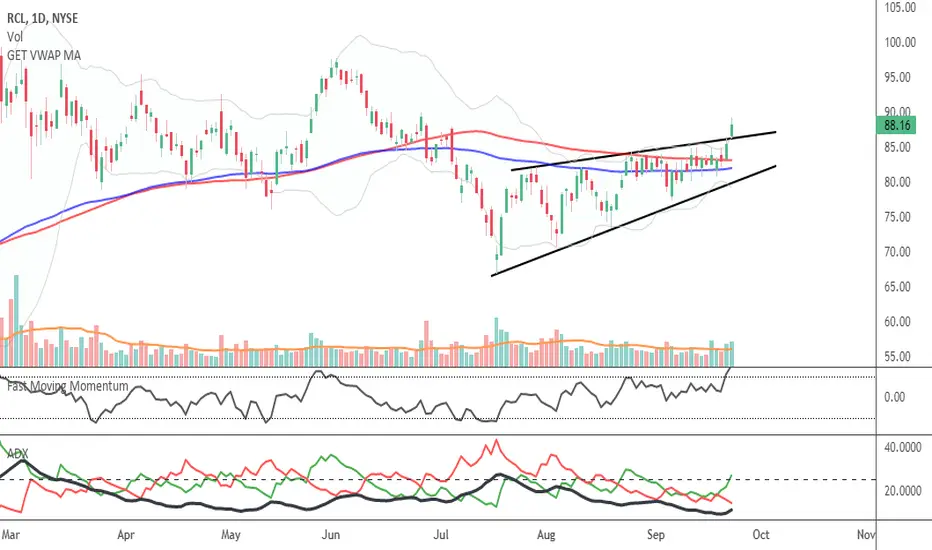This screenshot has height=550, width=932.
Task: Click the Apr date axis label
Action: click(x=126, y=535)
